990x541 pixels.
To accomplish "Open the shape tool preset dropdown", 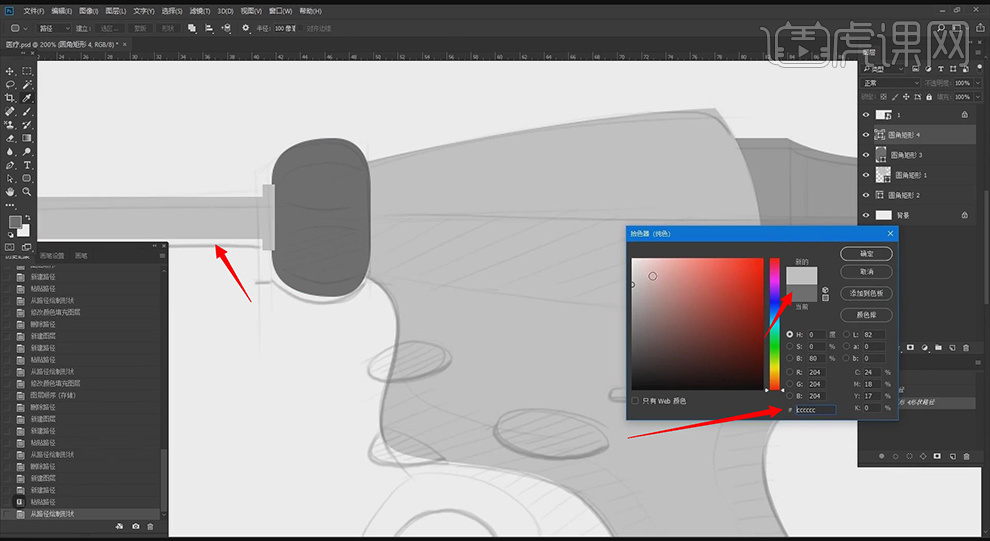I will click(x=18, y=28).
